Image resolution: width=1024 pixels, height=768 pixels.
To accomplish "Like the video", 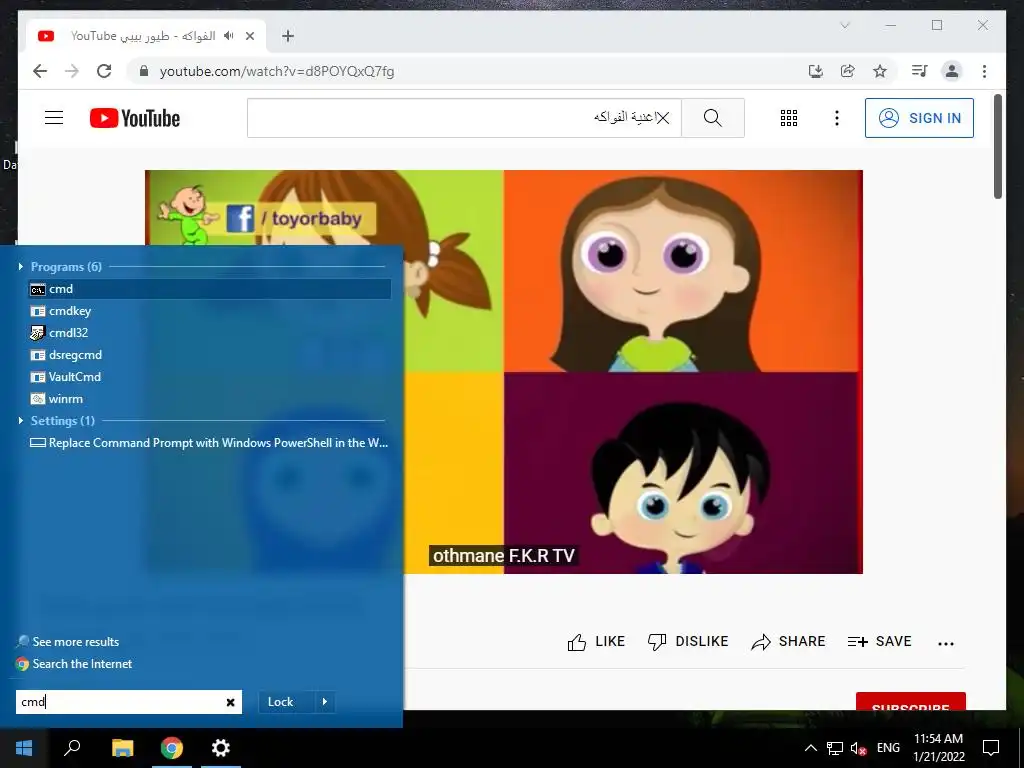I will (596, 642).
